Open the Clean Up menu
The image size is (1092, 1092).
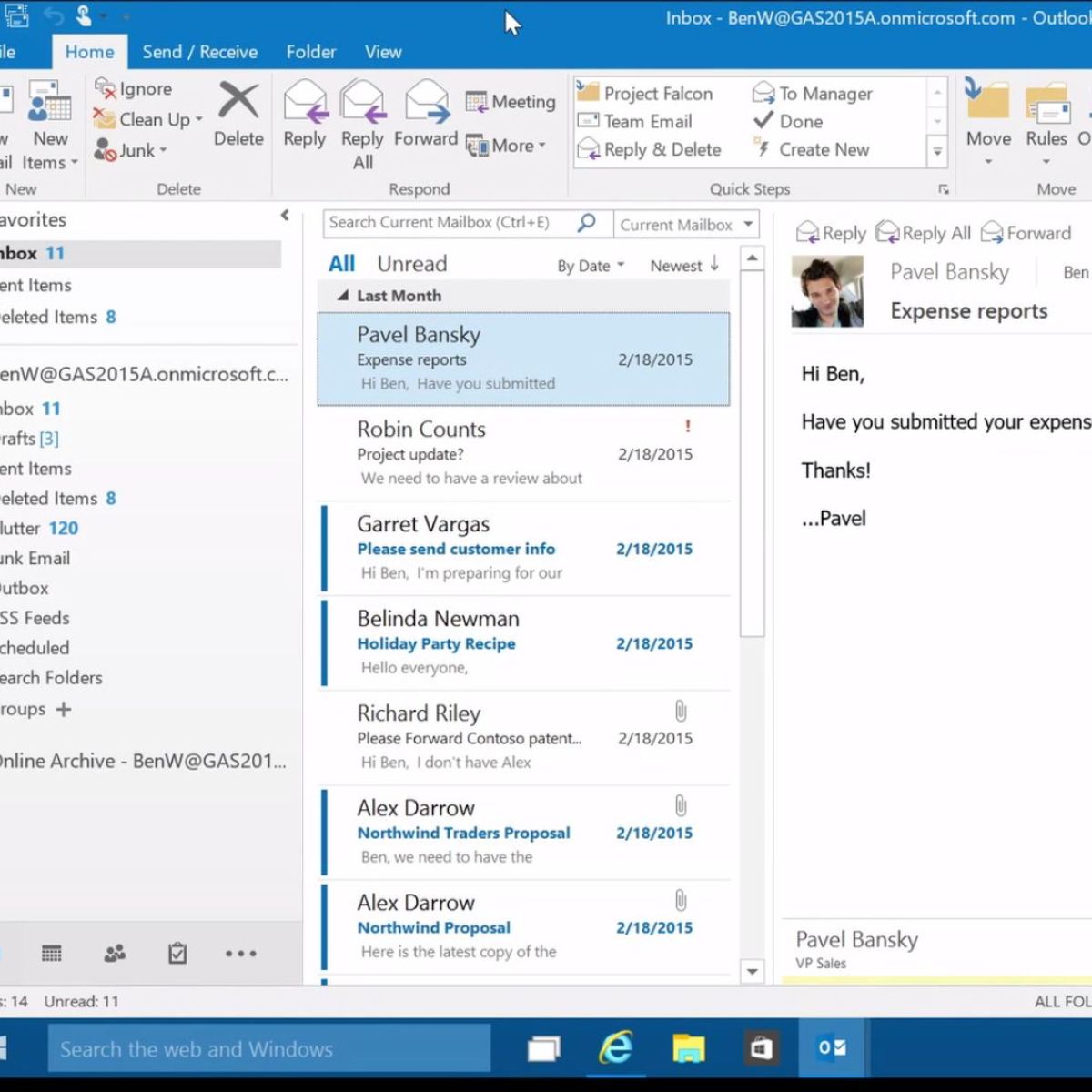pos(148,119)
